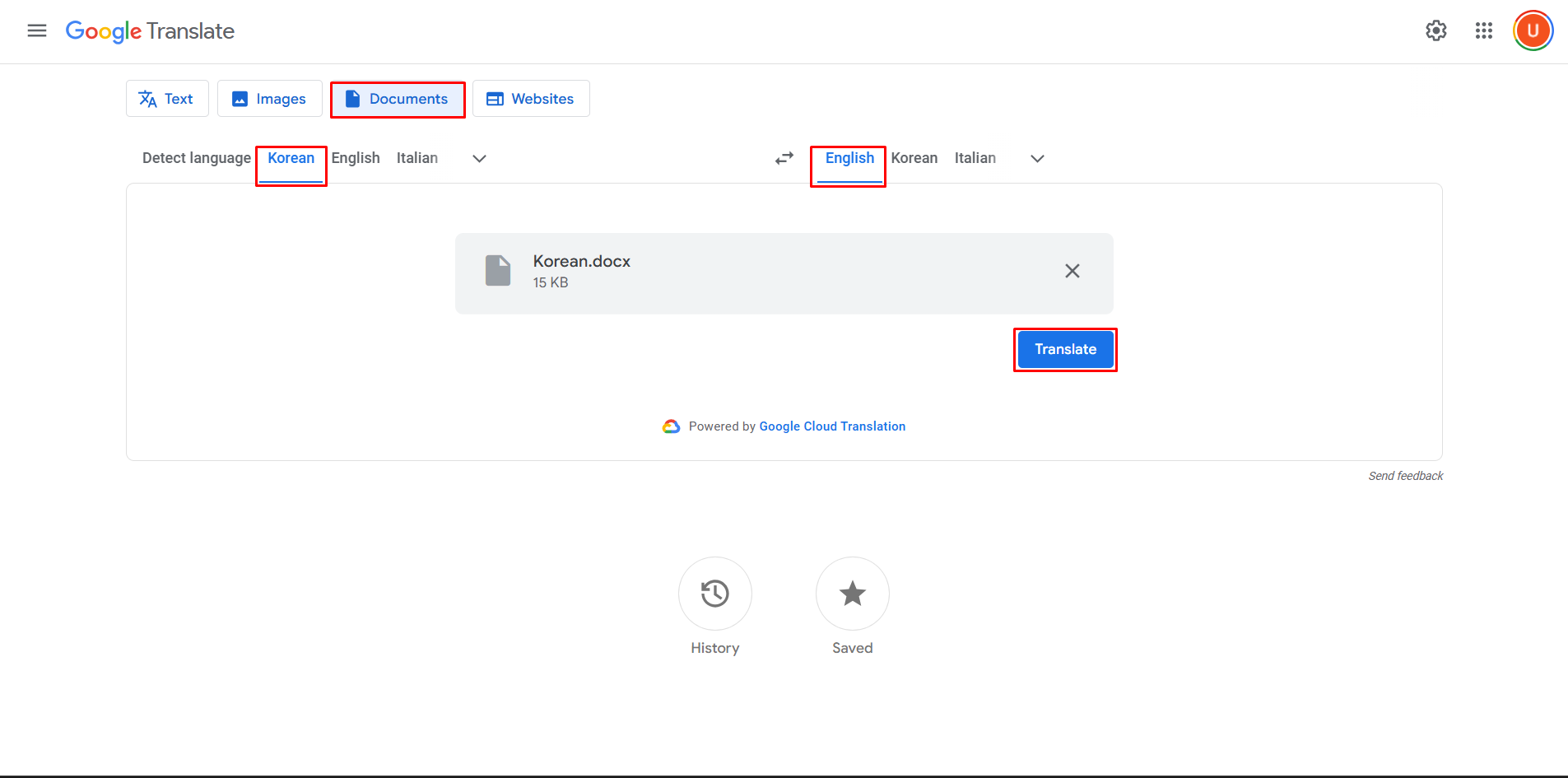Open Images translation mode
Viewport: 1568px width, 778px height.
240,98
